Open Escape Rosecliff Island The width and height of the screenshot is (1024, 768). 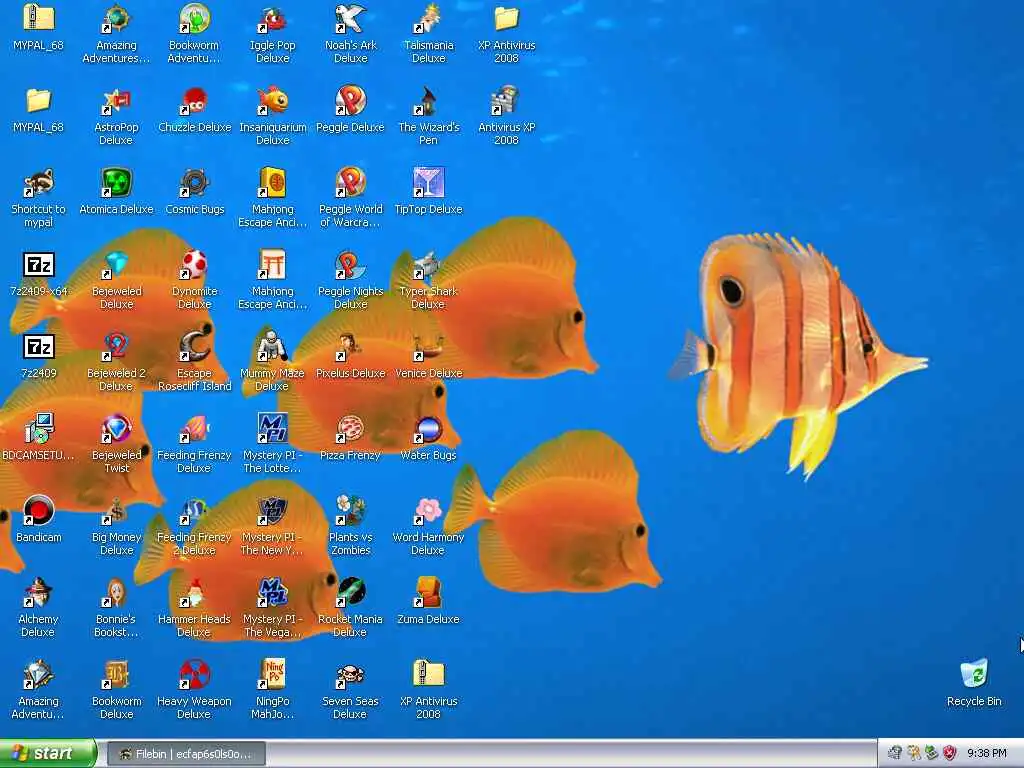195,362
